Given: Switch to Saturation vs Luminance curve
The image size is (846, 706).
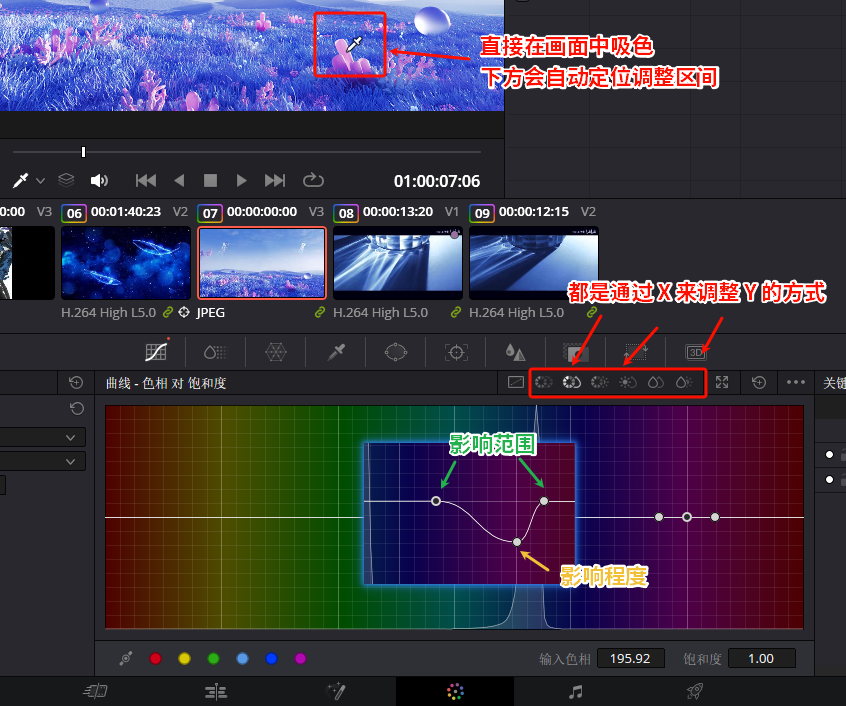Looking at the screenshot, I should [x=684, y=382].
